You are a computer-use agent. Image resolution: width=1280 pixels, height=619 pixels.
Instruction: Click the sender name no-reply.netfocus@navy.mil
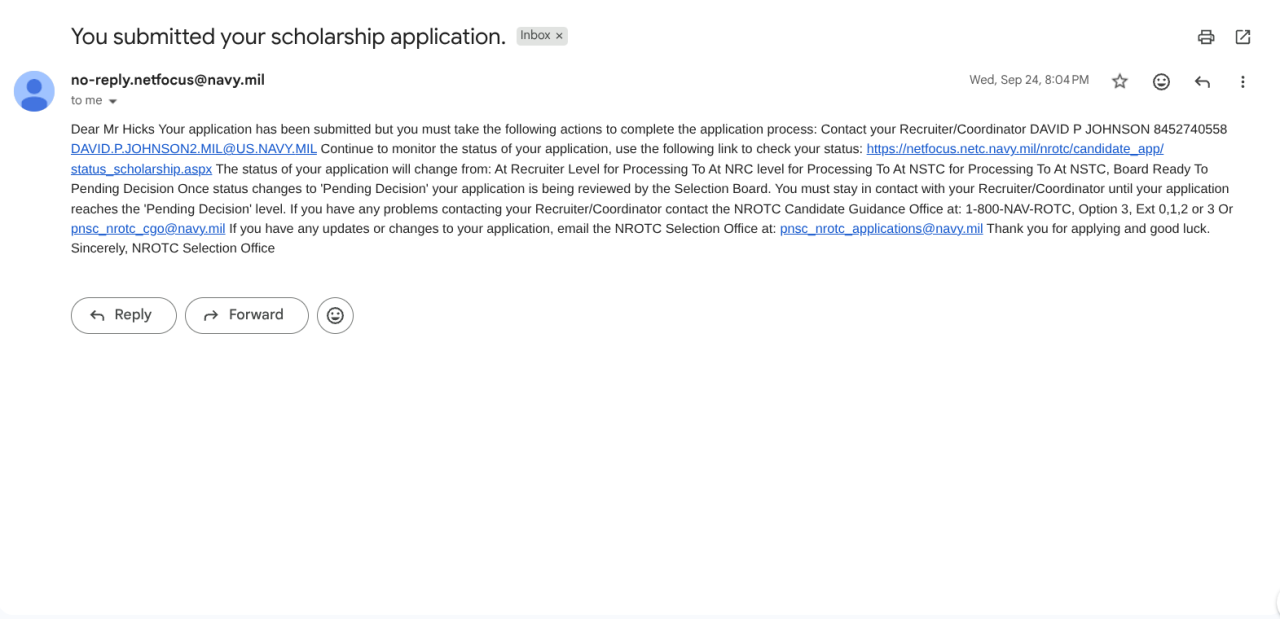168,80
